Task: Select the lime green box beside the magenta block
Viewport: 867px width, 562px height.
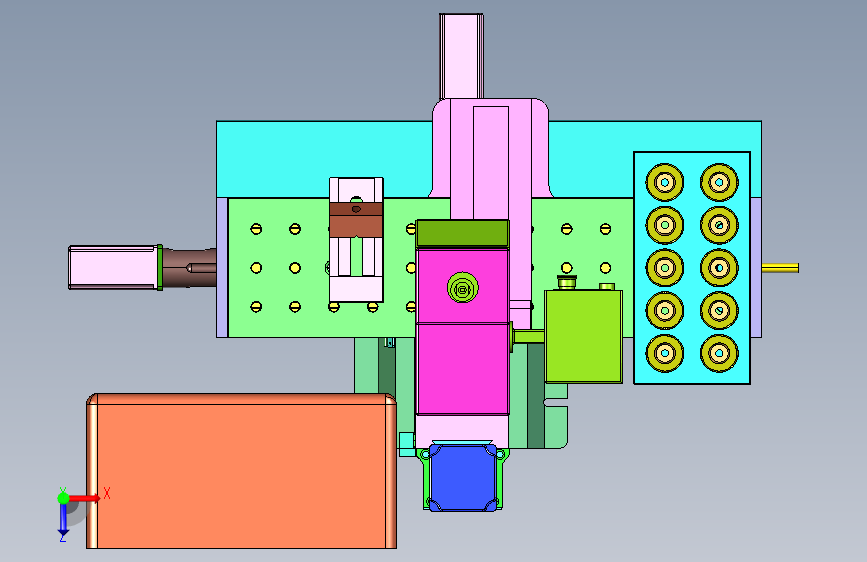Action: pyautogui.click(x=583, y=336)
